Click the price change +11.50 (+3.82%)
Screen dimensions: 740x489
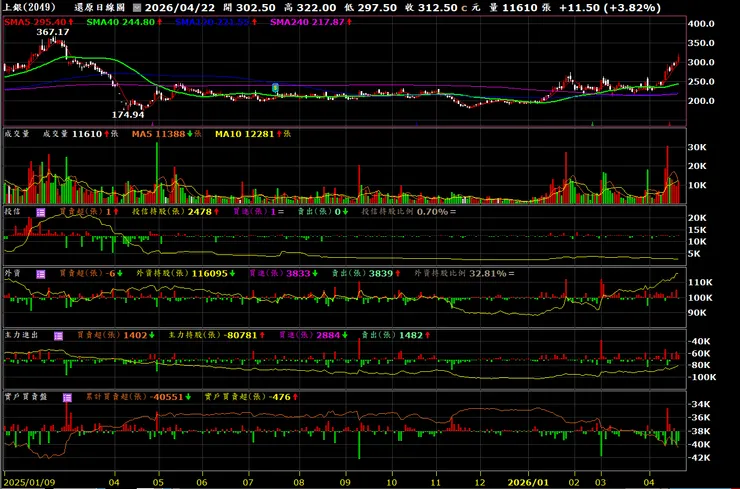click(609, 8)
